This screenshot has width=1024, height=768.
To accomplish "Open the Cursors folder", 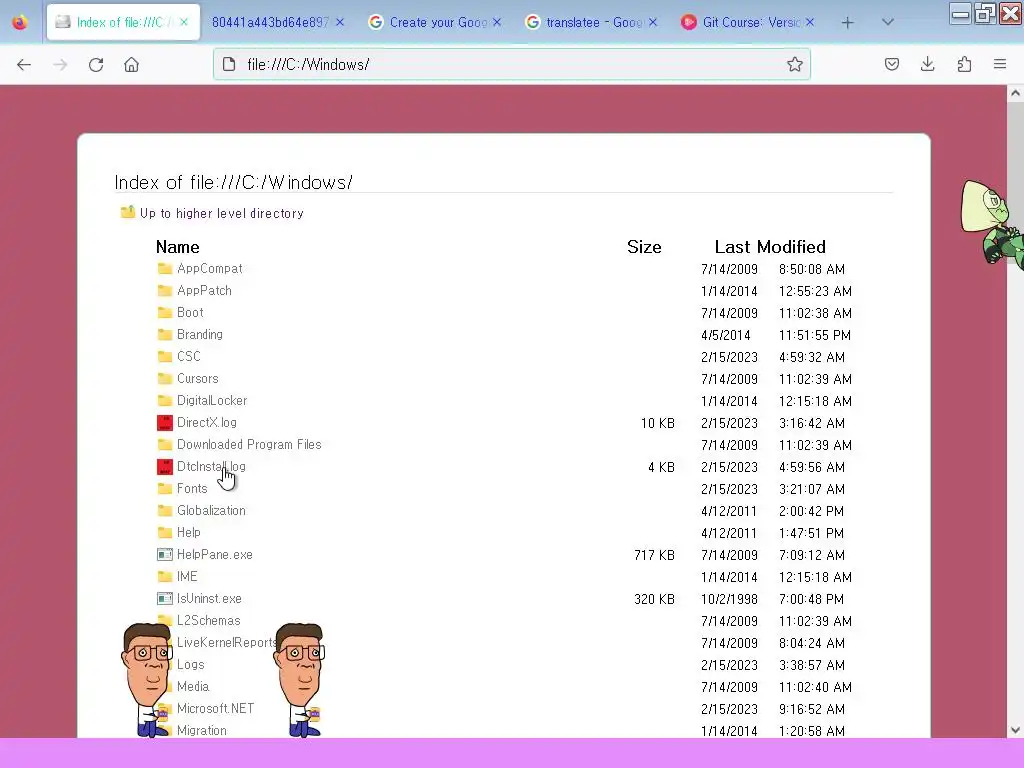I will 197,379.
